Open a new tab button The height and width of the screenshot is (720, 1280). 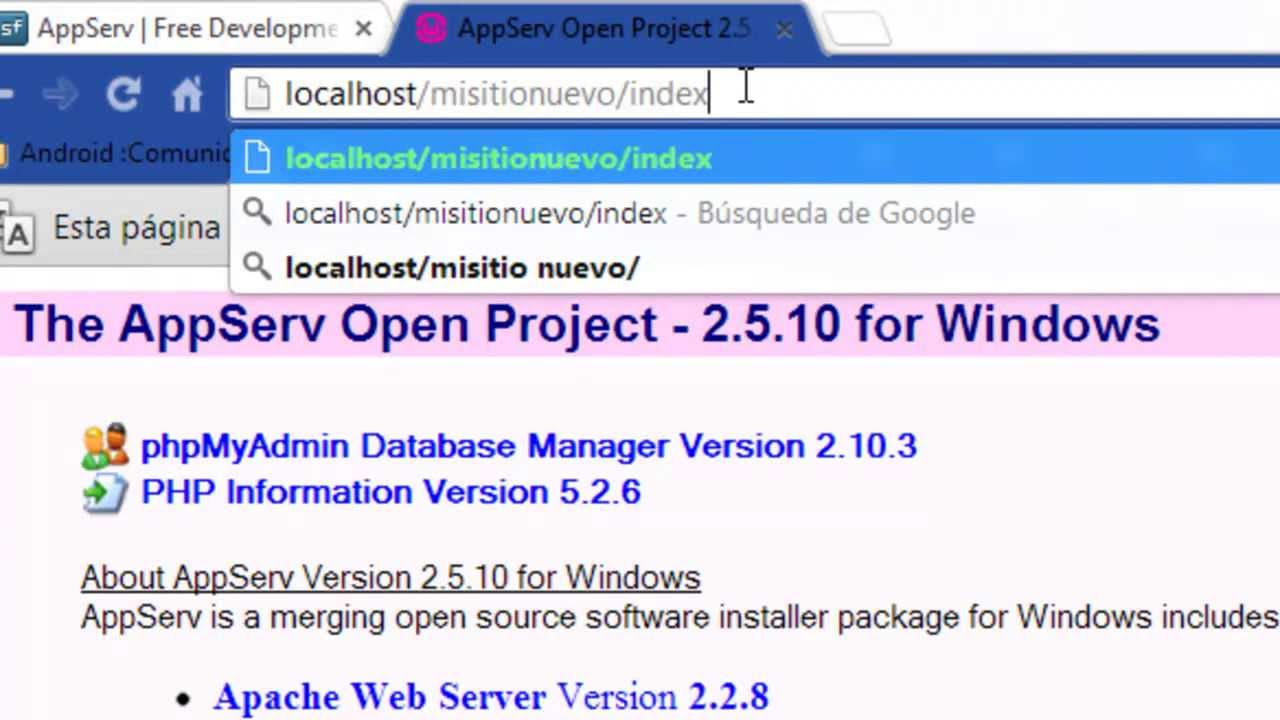click(858, 29)
